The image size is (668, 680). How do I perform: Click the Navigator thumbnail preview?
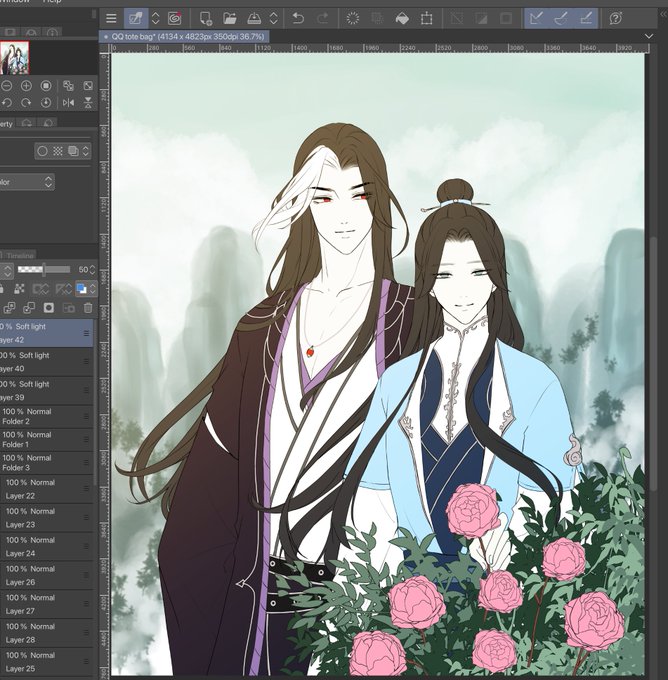[x=14, y=58]
